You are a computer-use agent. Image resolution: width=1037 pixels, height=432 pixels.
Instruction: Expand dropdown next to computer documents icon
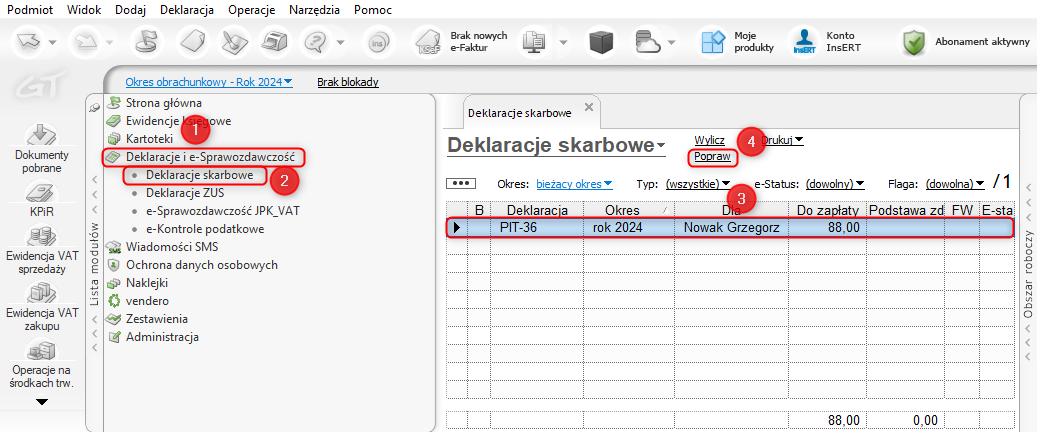tap(564, 42)
